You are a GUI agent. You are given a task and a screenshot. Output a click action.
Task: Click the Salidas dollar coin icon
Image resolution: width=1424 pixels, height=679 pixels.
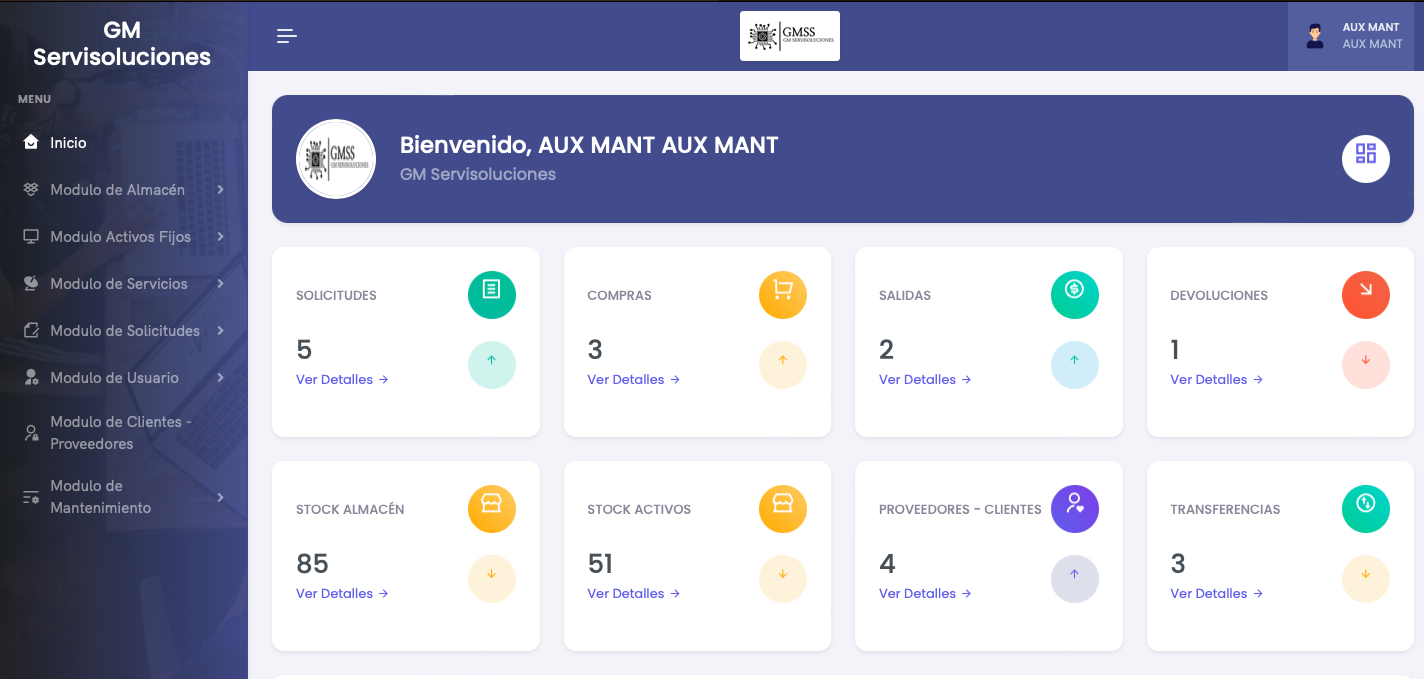coord(1074,295)
